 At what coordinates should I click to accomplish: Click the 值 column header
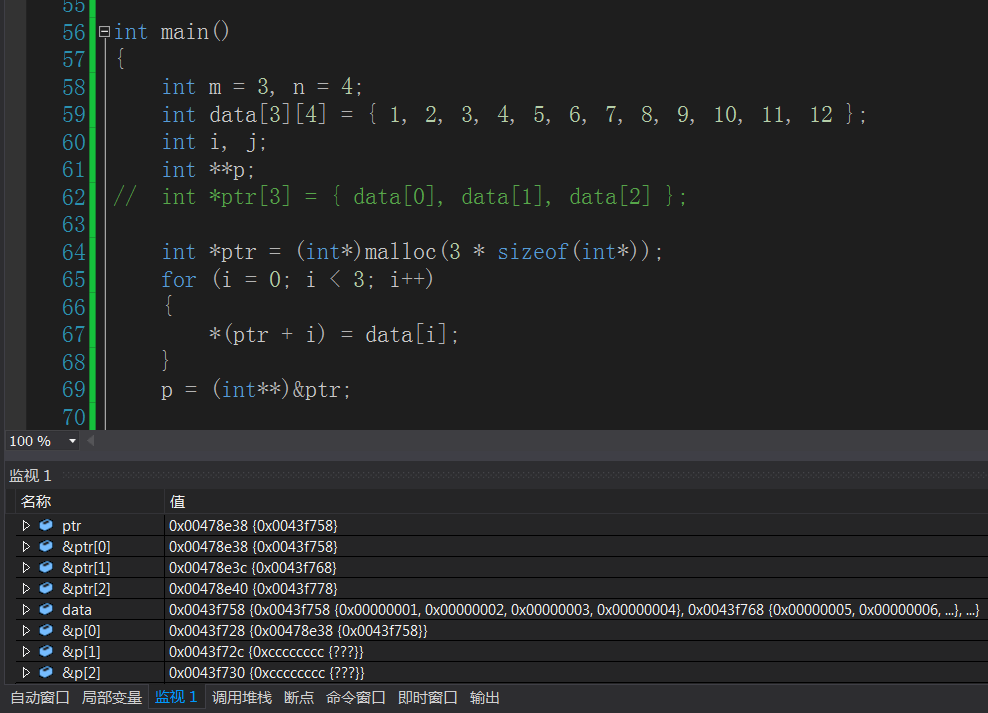point(576,501)
